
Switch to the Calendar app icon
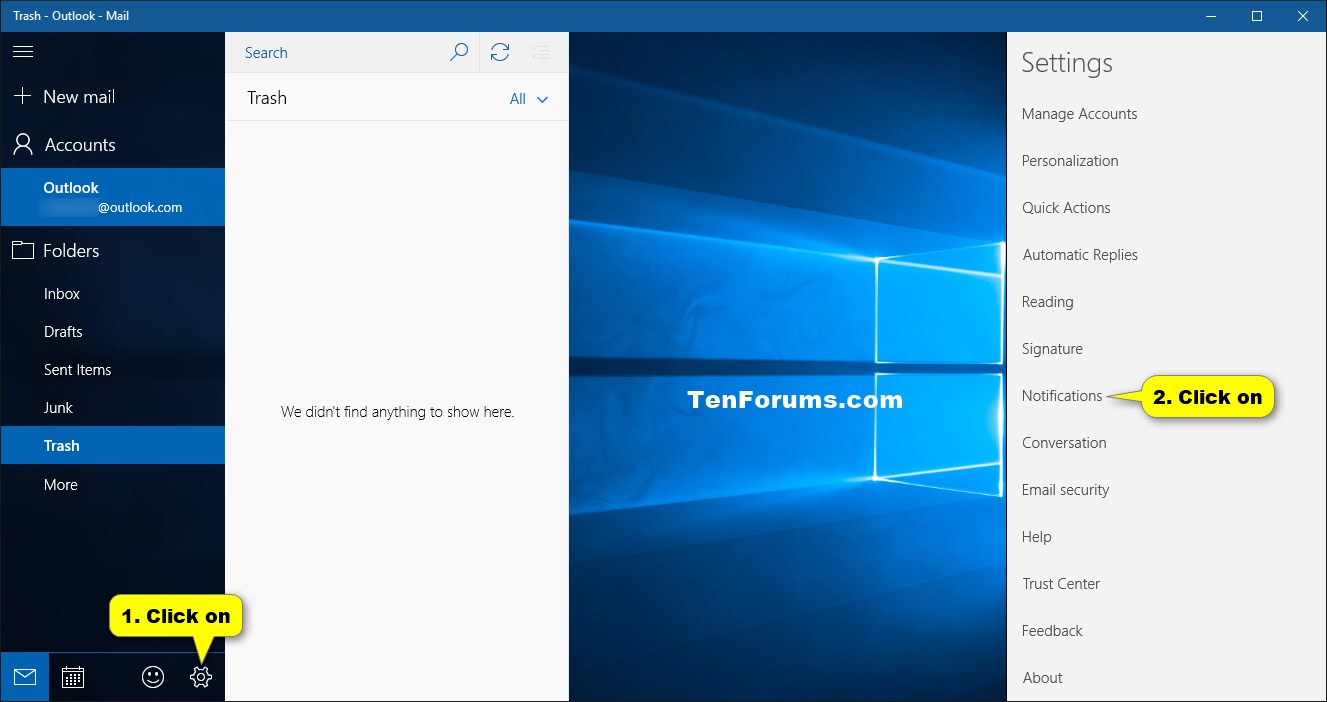coord(72,677)
